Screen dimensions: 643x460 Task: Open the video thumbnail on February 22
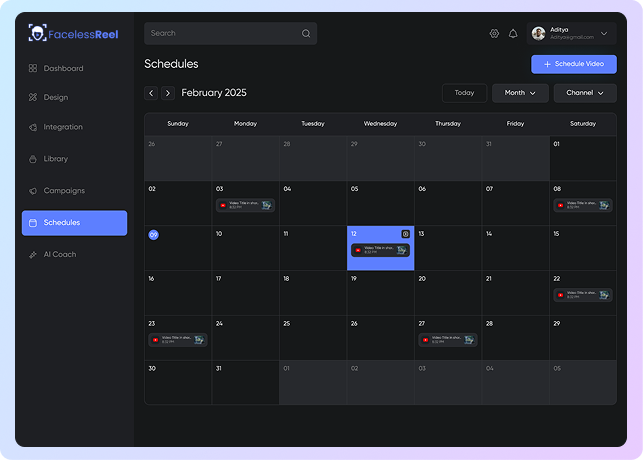point(603,295)
